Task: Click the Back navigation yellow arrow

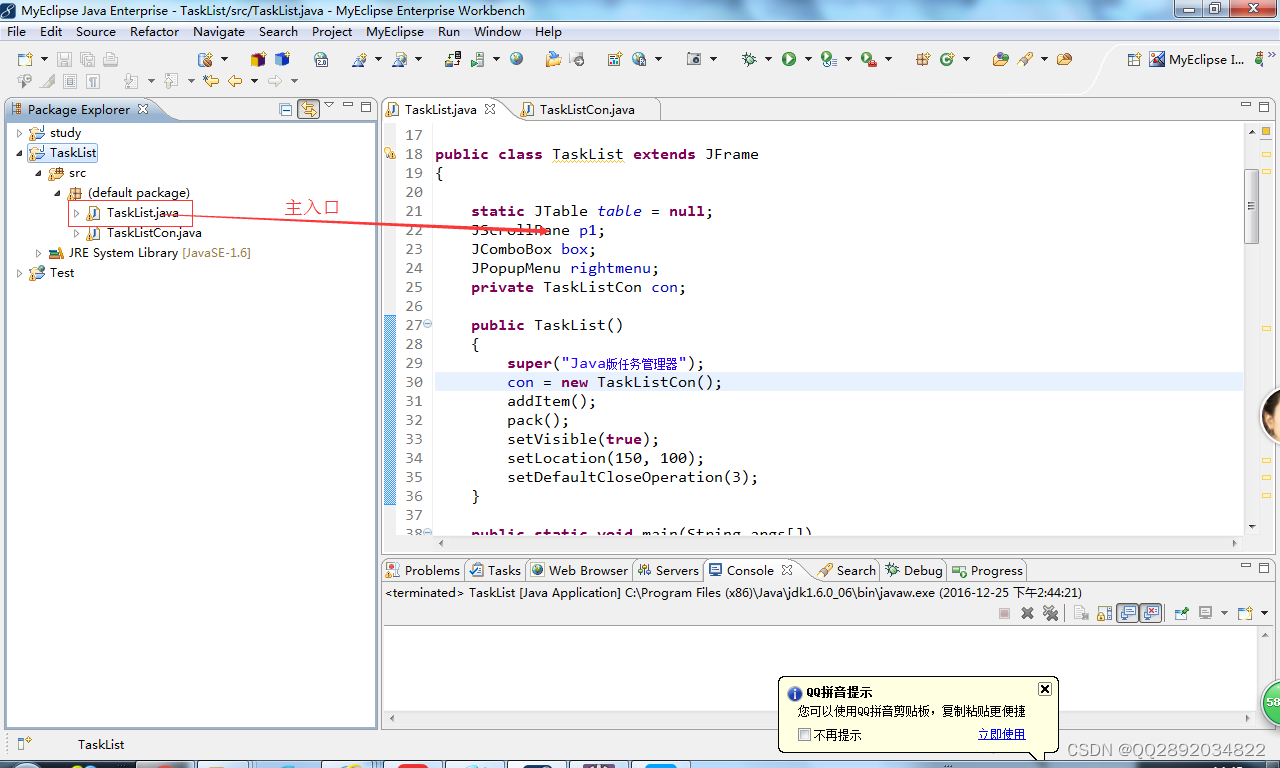Action: pyautogui.click(x=235, y=81)
